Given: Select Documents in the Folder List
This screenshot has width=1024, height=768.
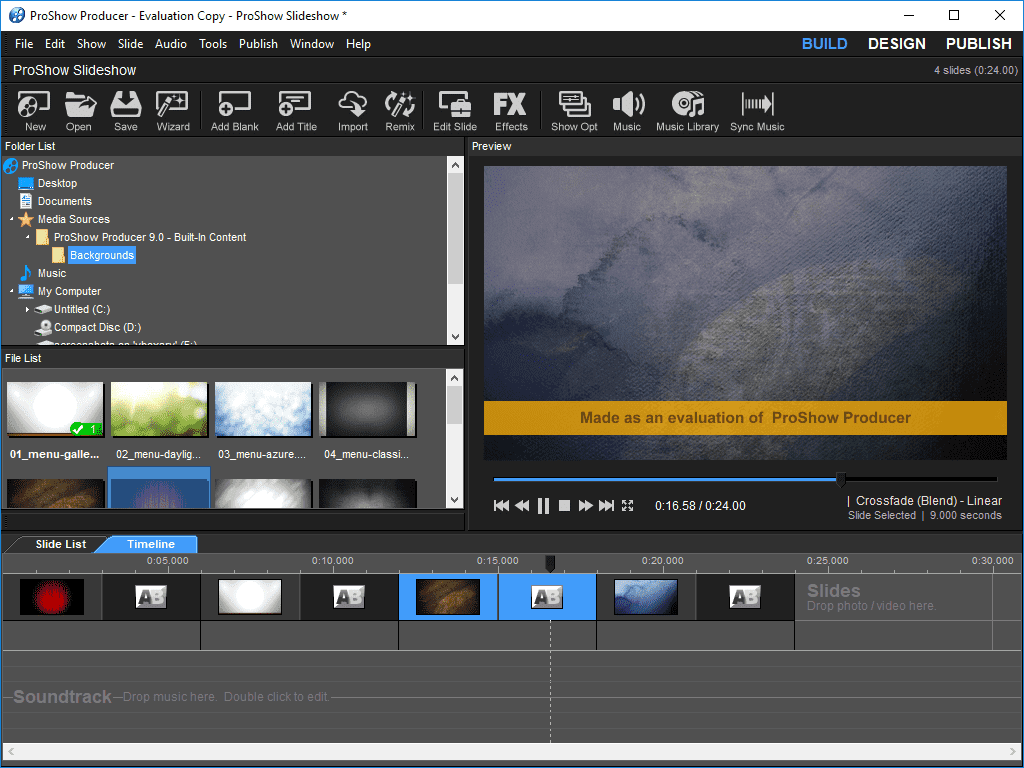Looking at the screenshot, I should tap(65, 201).
